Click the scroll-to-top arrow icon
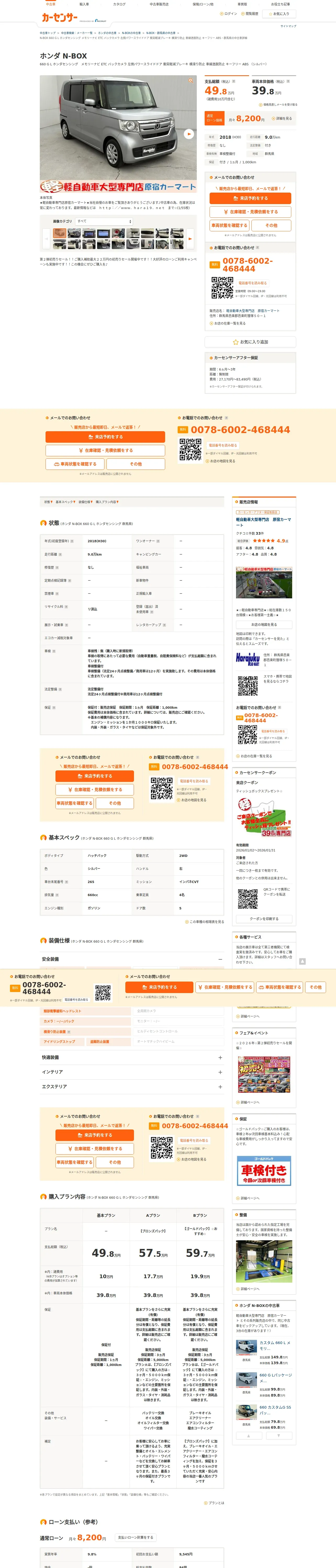 click(303, 961)
